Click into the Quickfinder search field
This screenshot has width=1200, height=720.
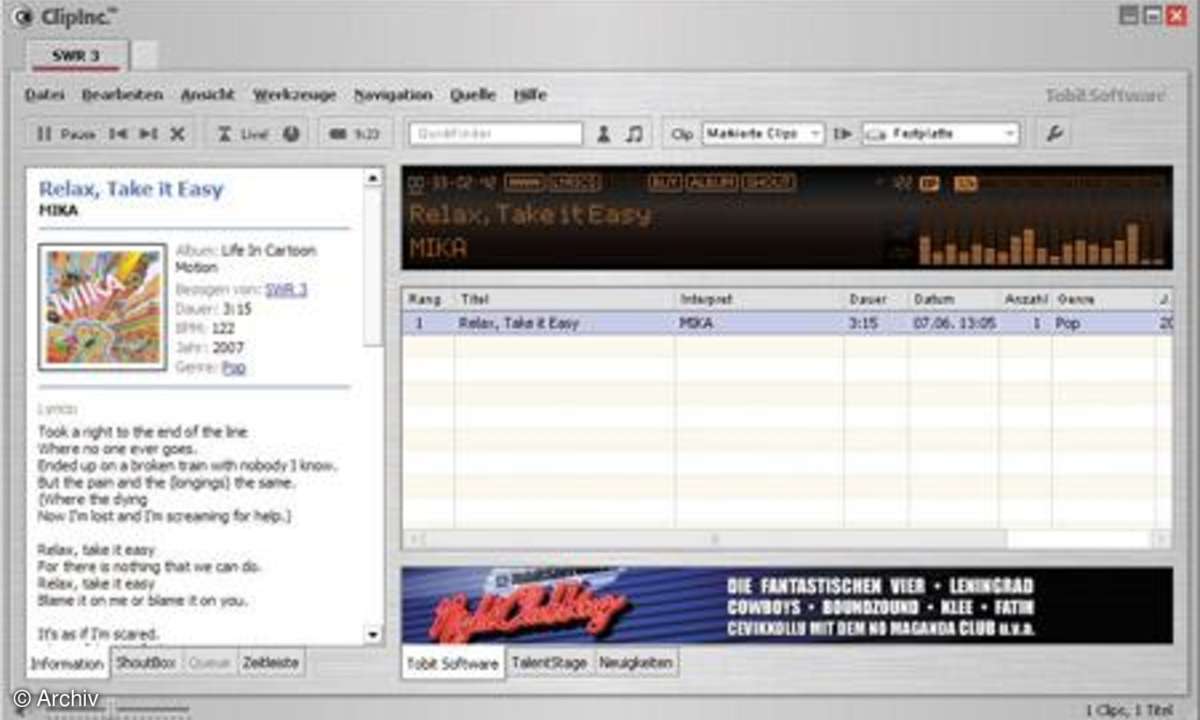click(x=495, y=134)
